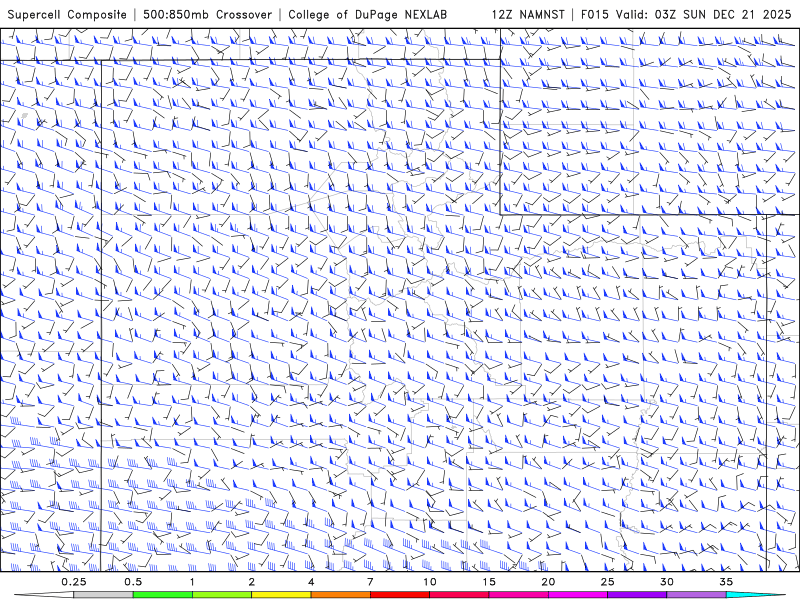Screen dimensions: 800x600
Task: Click the '500:850mb Crossover' header label
Action: (208, 15)
